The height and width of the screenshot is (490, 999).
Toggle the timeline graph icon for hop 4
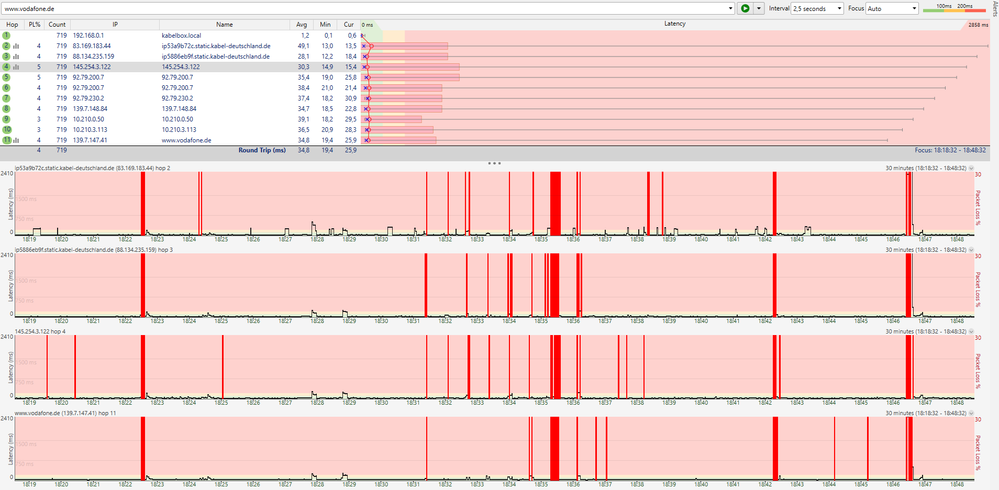(16, 66)
